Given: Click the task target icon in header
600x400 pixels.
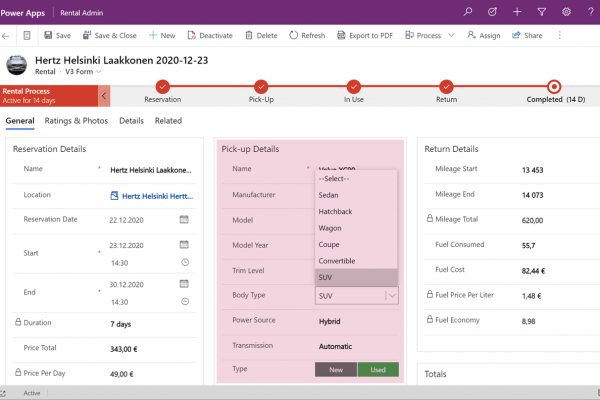Looking at the screenshot, I should click(492, 12).
